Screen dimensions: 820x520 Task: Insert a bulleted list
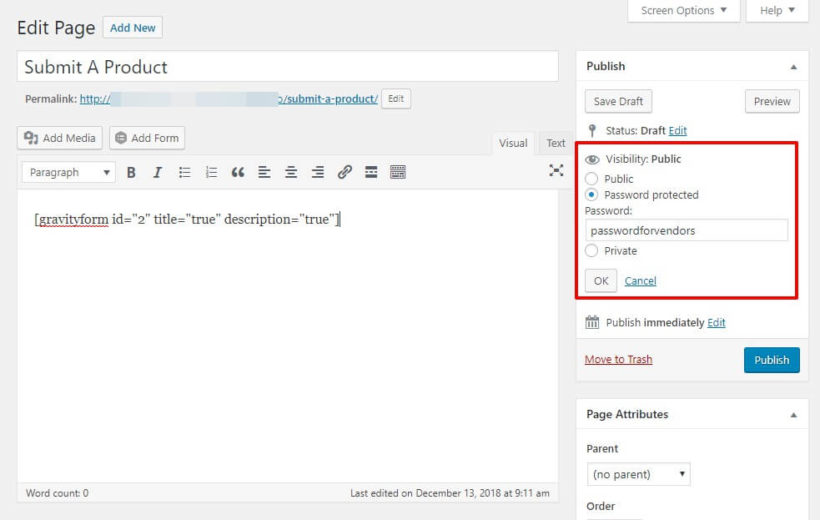pyautogui.click(x=184, y=172)
